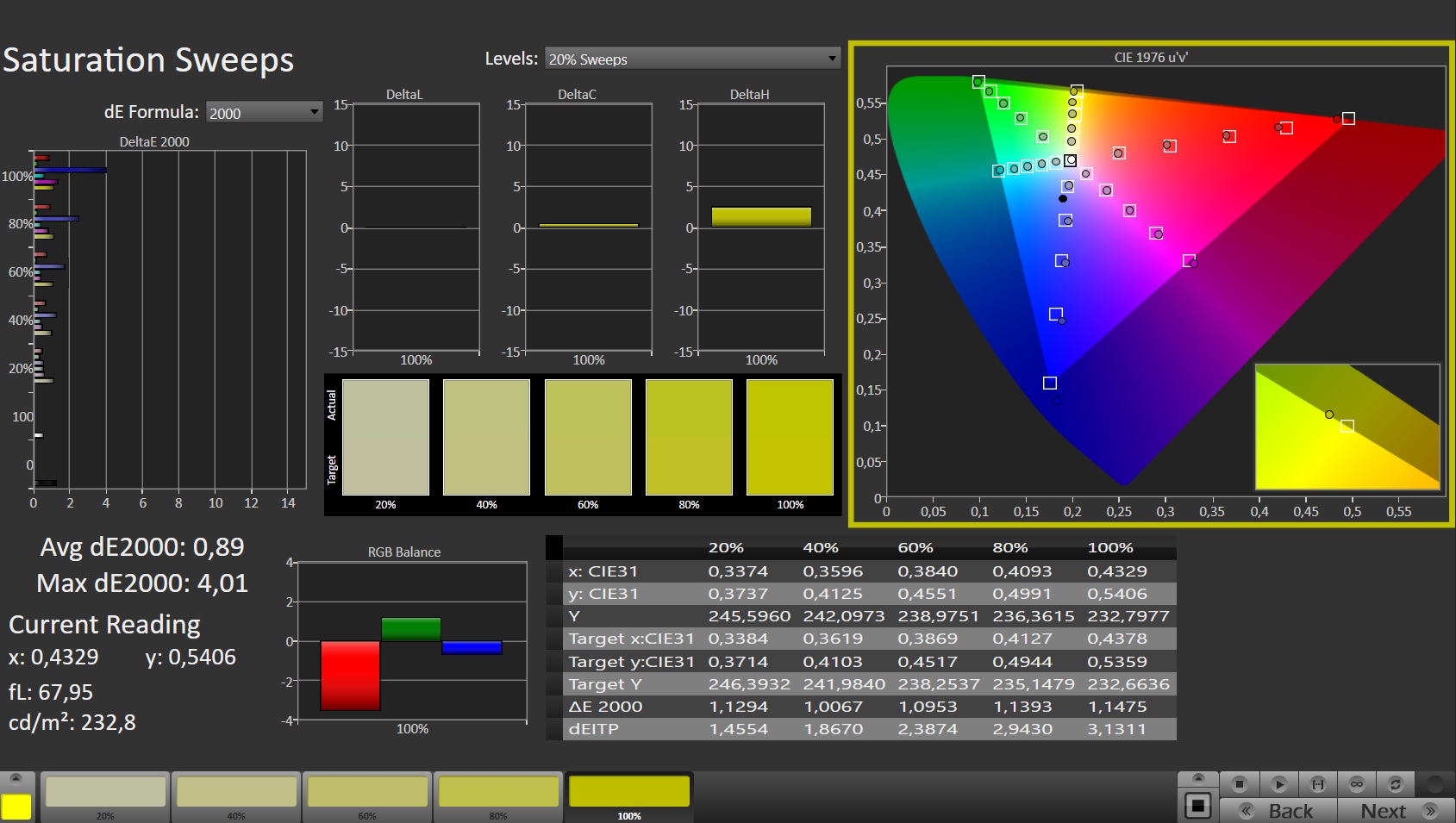The image size is (1456, 823).
Task: Click the refresh arrows icon
Action: (1396, 783)
